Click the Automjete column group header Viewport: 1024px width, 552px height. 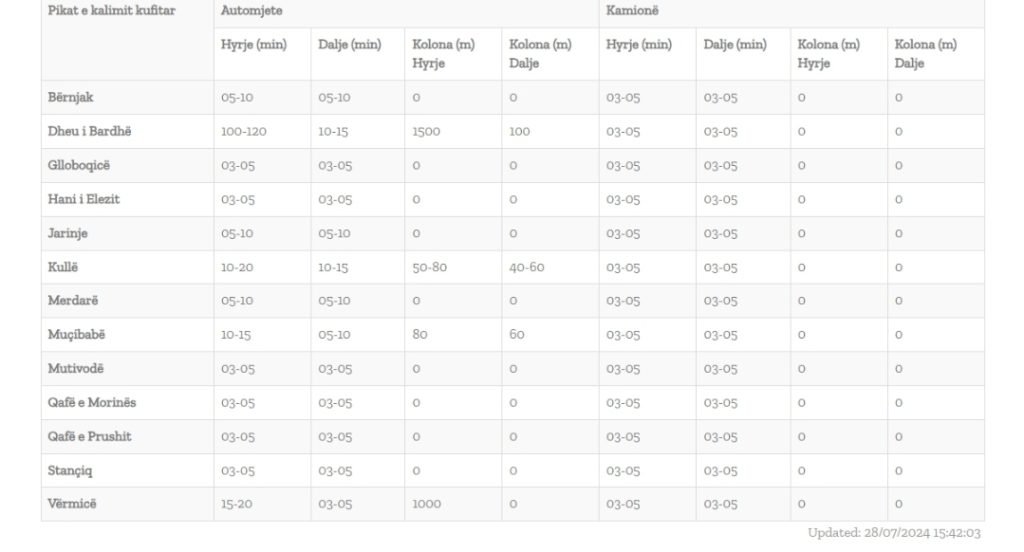251,10
